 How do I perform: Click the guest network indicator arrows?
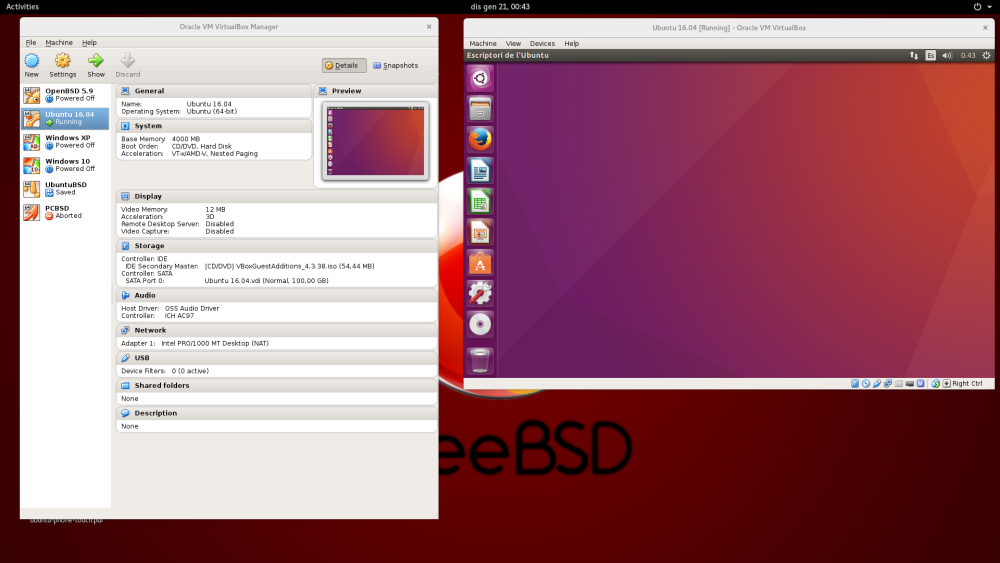914,55
